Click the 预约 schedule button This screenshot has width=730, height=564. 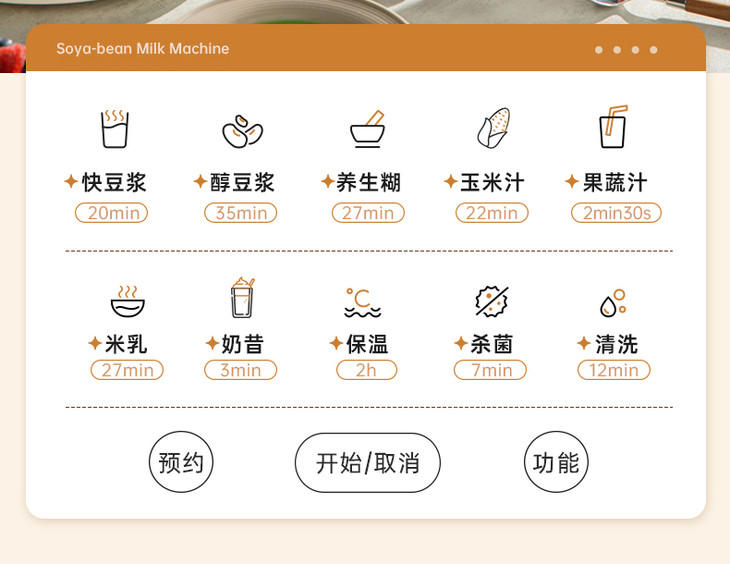[181, 462]
